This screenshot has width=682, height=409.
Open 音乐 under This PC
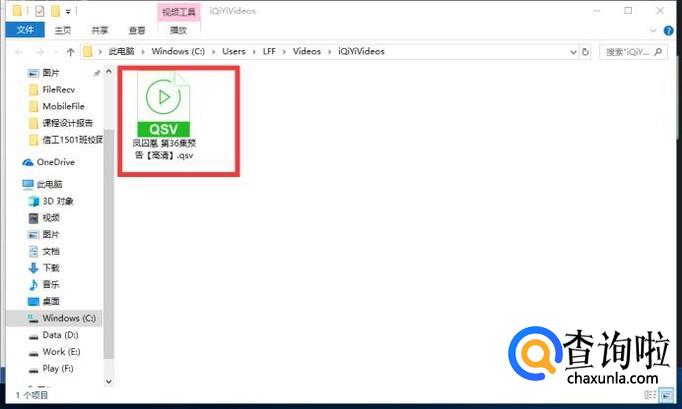coord(51,285)
